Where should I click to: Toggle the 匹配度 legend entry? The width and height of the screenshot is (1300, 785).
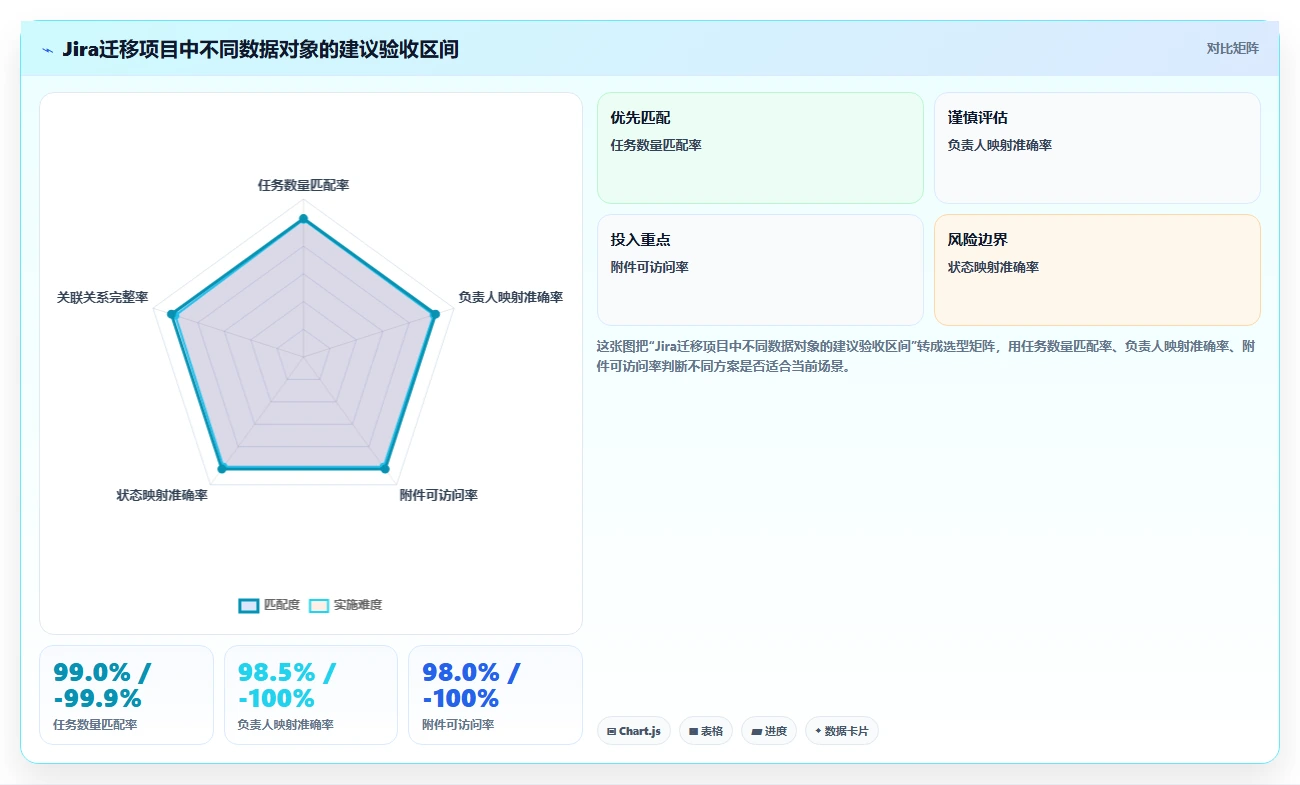(269, 605)
